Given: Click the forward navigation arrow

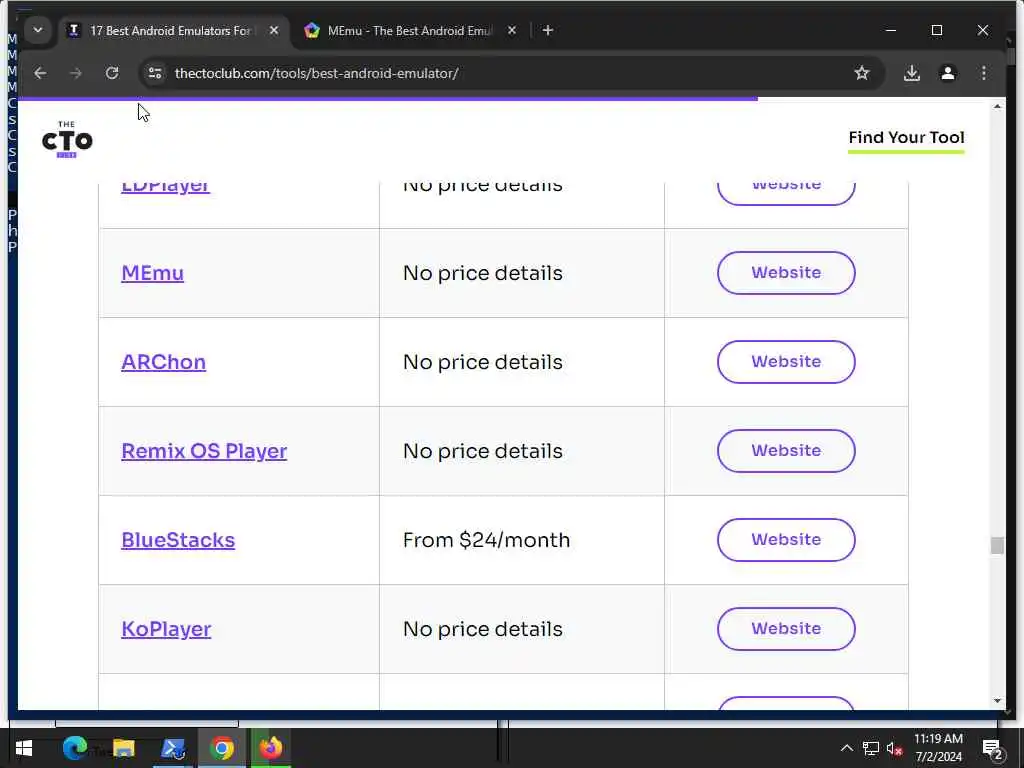Looking at the screenshot, I should [76, 73].
